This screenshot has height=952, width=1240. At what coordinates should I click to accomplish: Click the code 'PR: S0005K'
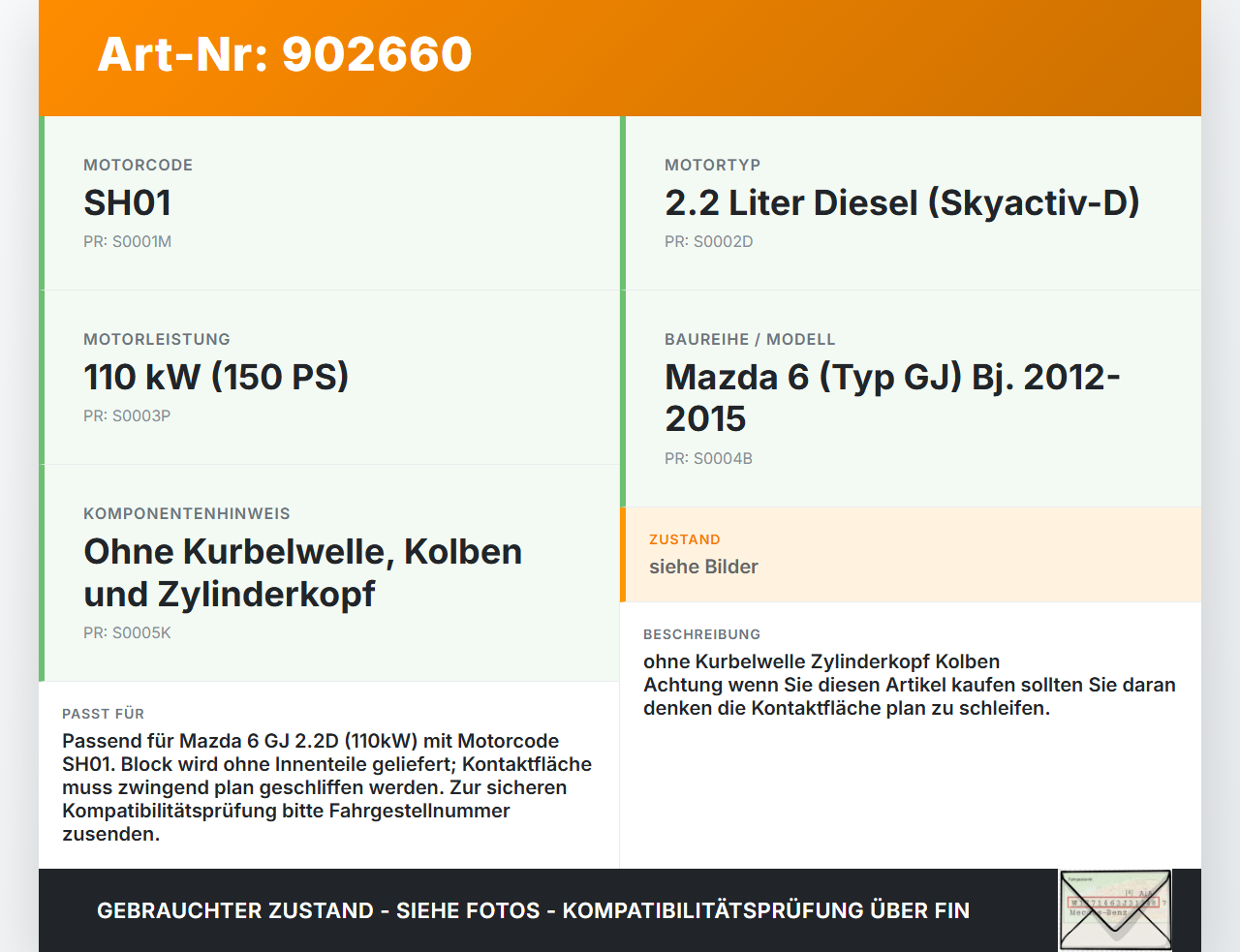(x=127, y=632)
